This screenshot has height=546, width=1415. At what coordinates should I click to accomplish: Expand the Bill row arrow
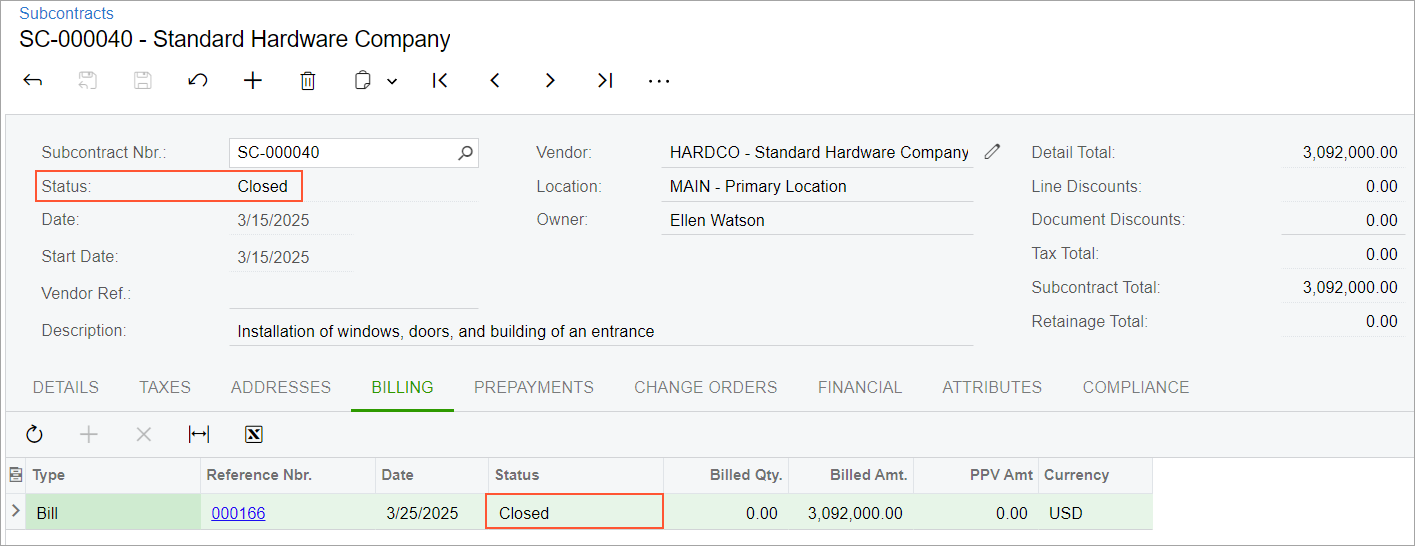(15, 512)
